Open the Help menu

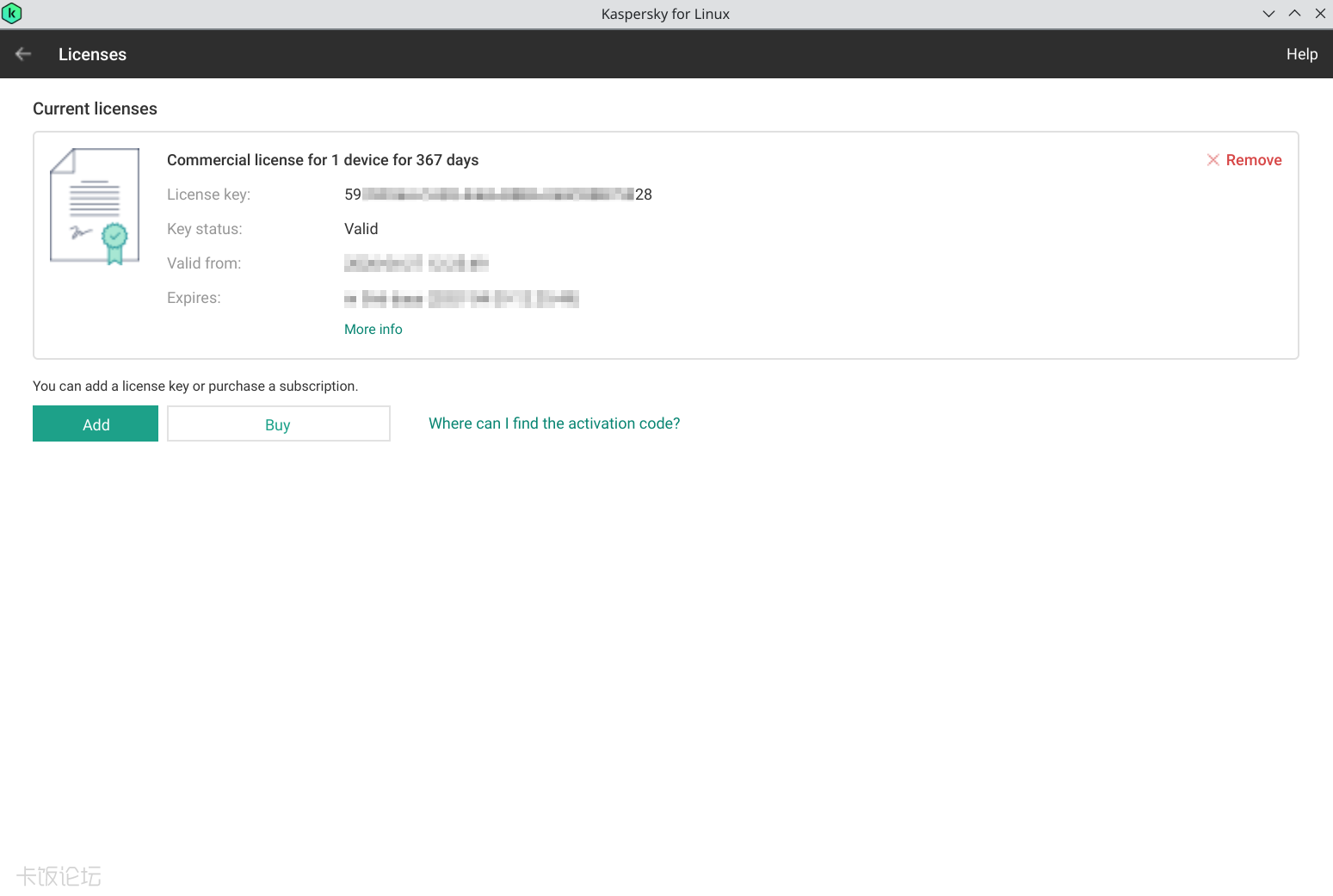(x=1302, y=53)
